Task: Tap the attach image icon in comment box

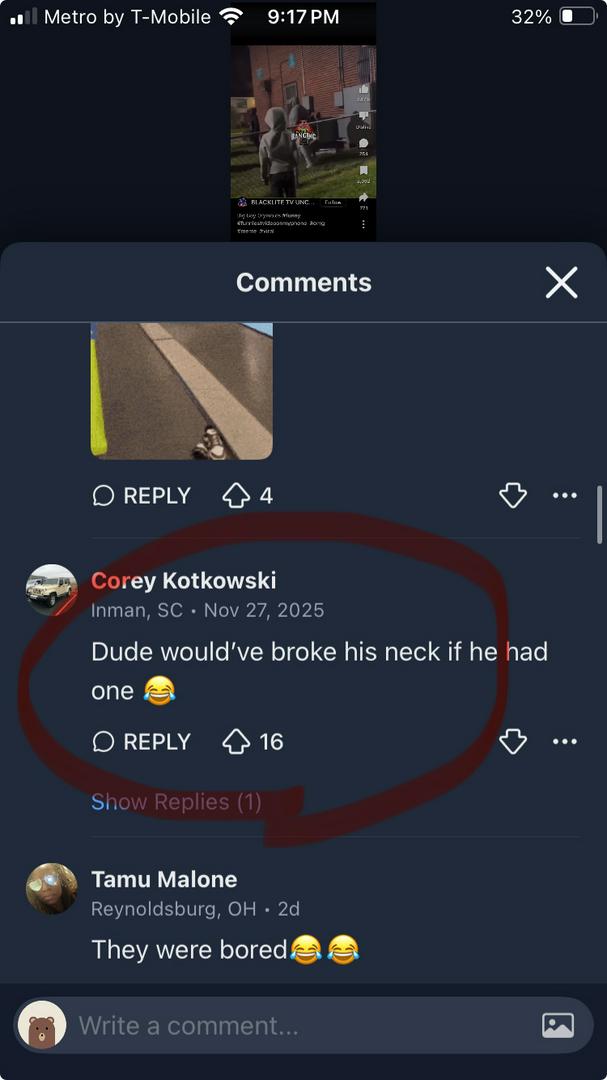Action: 558,1026
